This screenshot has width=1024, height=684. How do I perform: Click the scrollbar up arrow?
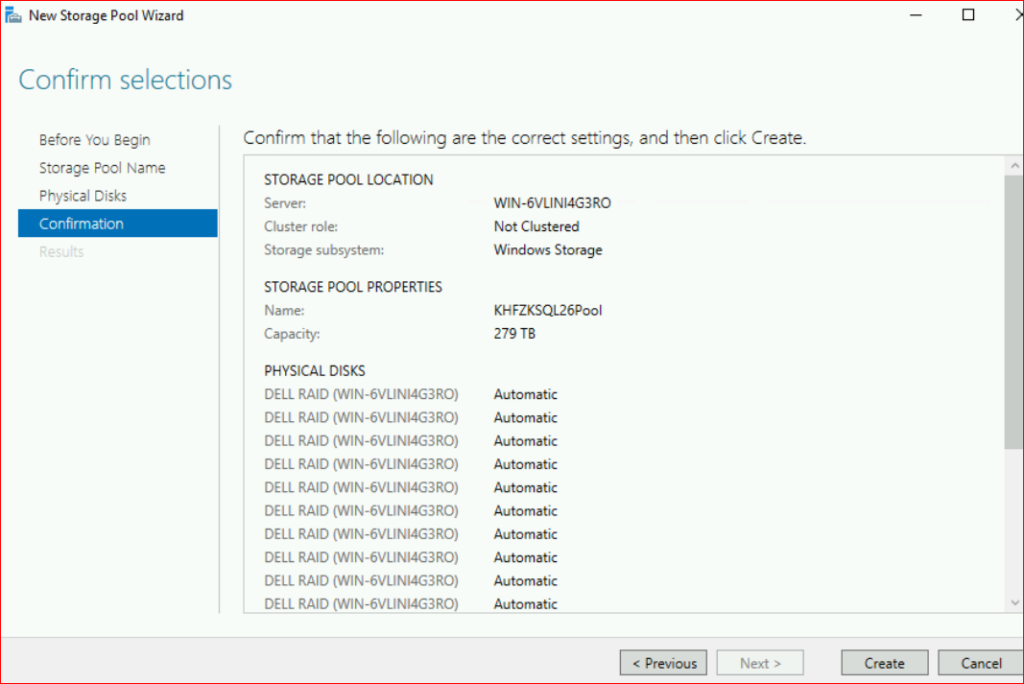click(x=1014, y=165)
